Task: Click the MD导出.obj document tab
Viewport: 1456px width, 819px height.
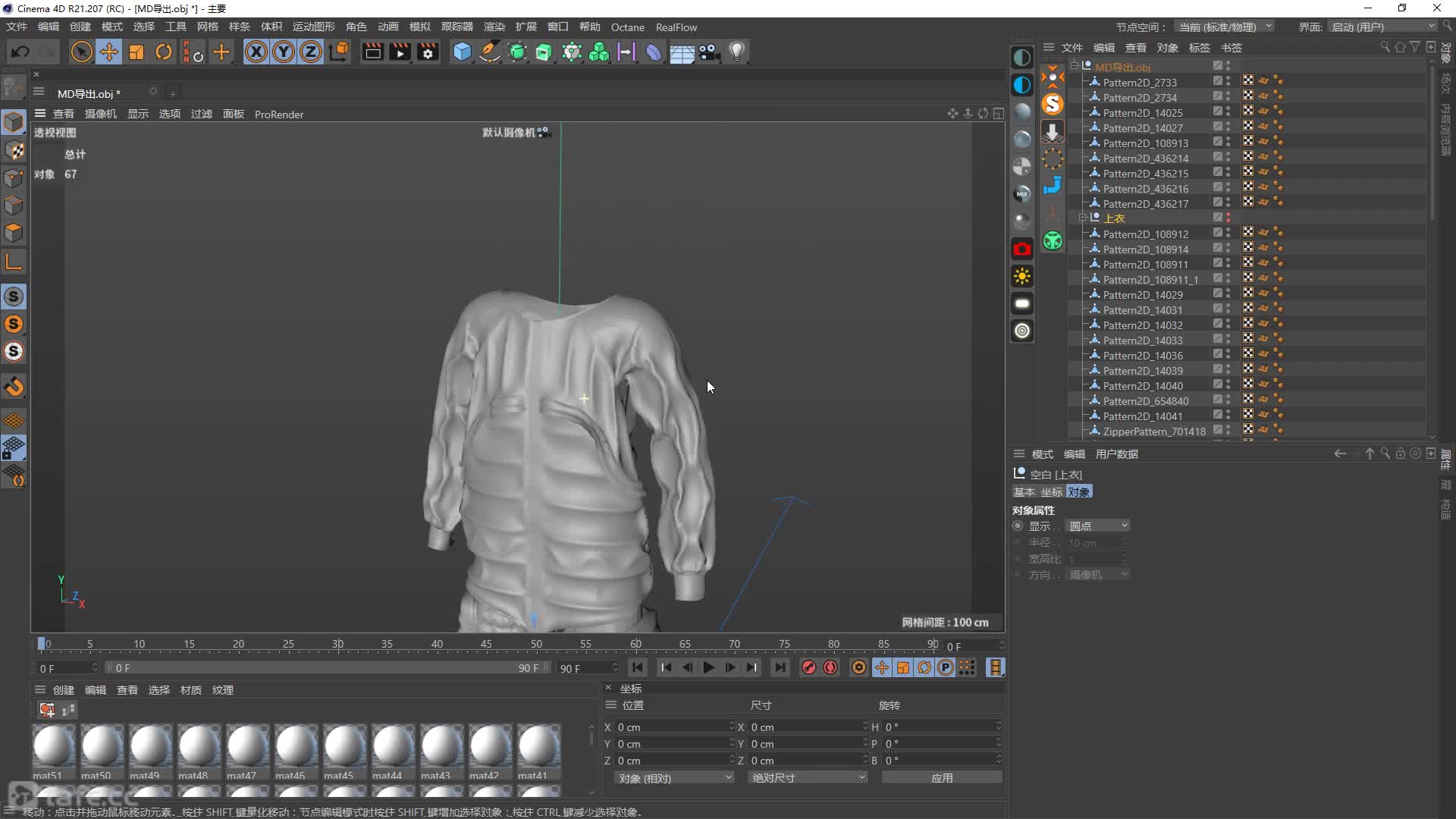Action: 89,93
